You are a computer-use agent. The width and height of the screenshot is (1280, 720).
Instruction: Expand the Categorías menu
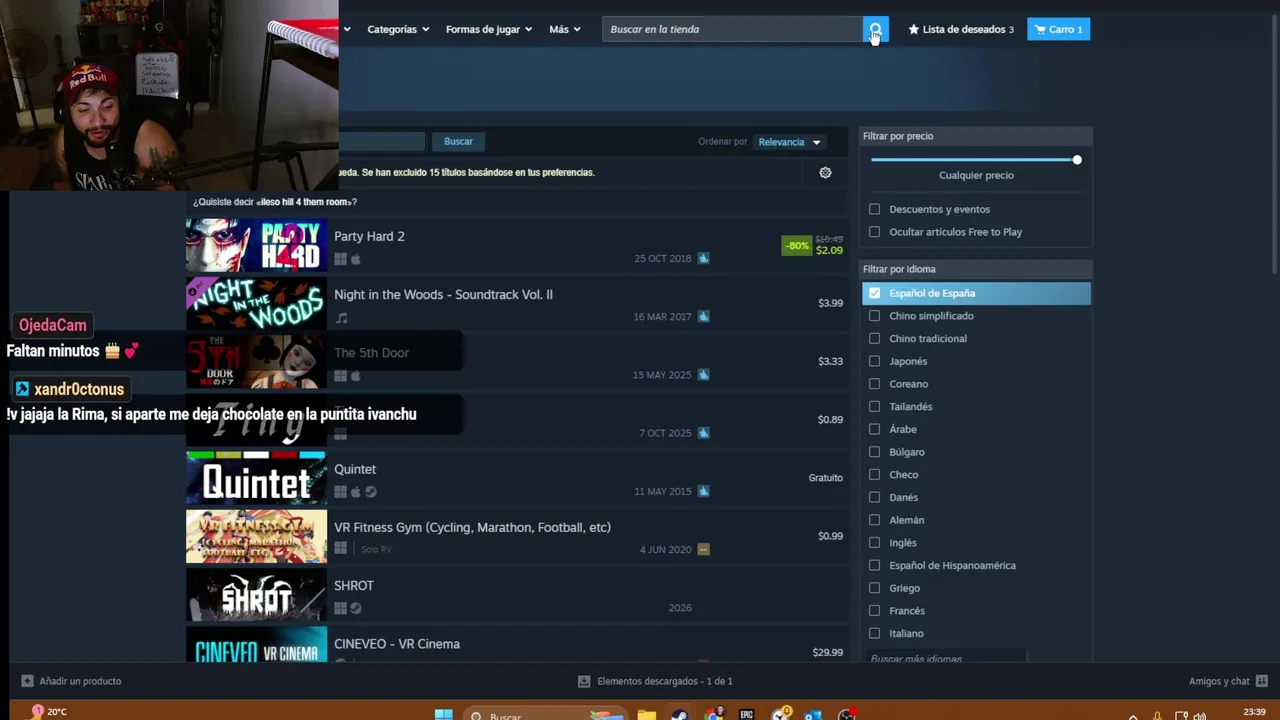[398, 29]
